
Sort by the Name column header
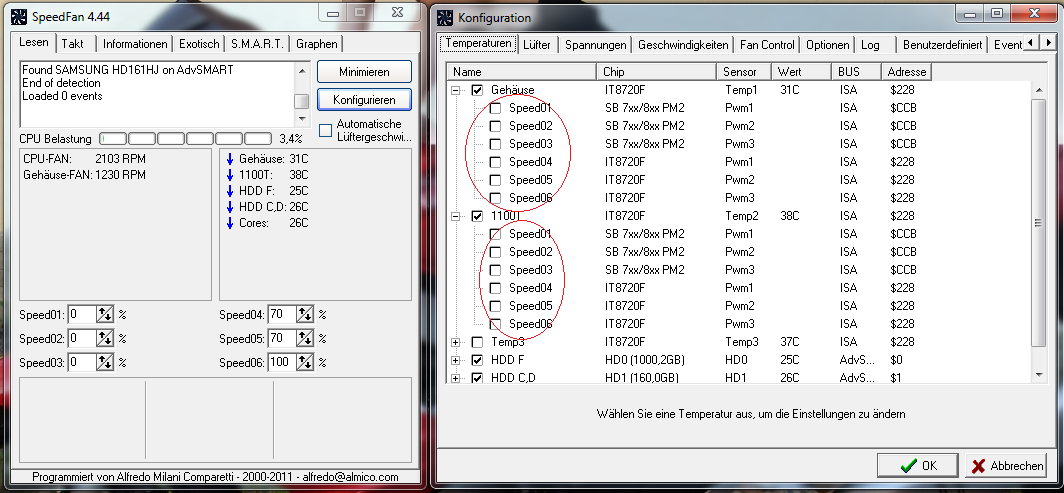(x=522, y=71)
